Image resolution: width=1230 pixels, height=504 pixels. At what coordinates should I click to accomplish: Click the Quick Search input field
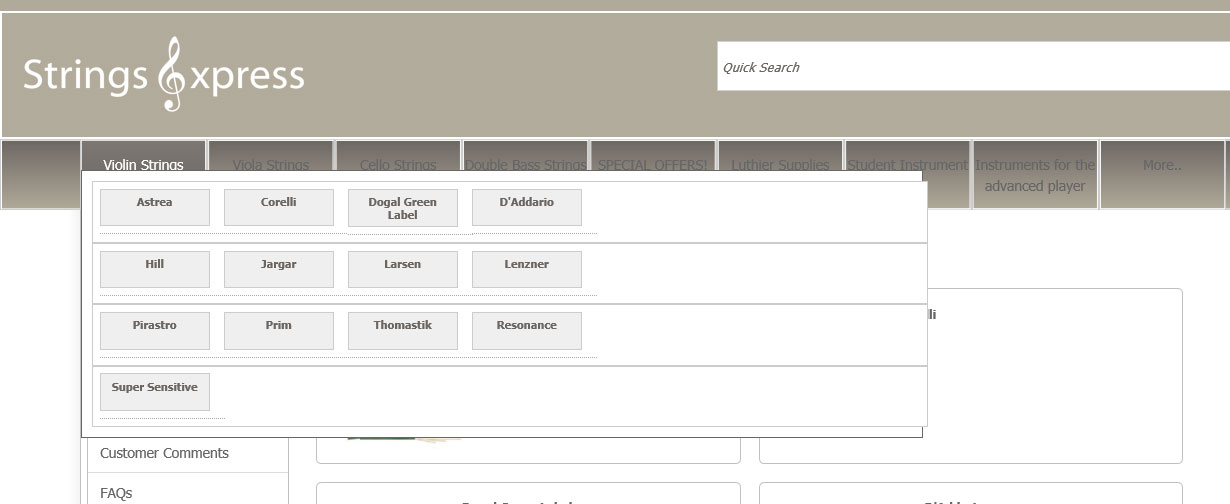pyautogui.click(x=970, y=67)
